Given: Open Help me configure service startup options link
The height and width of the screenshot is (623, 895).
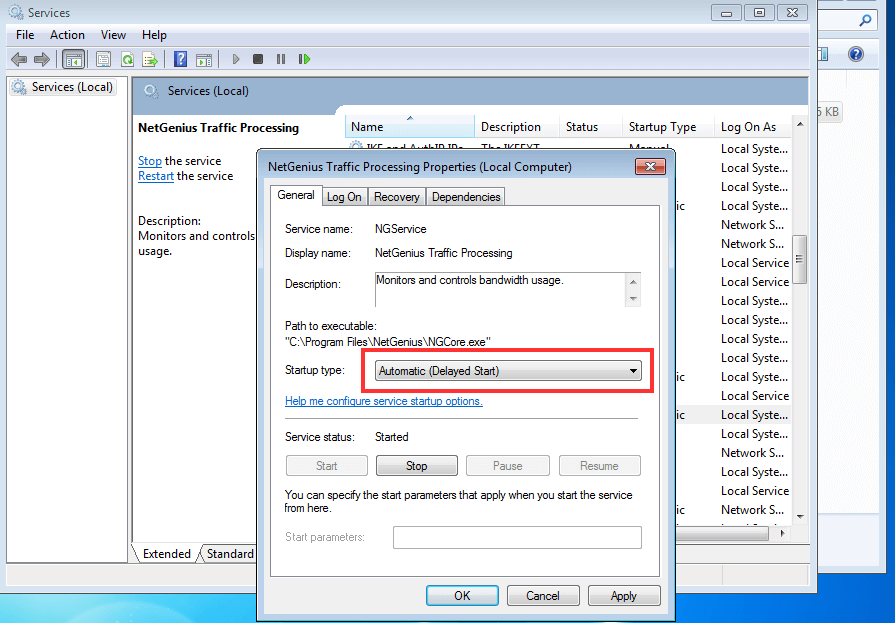Looking at the screenshot, I should coord(384,401).
